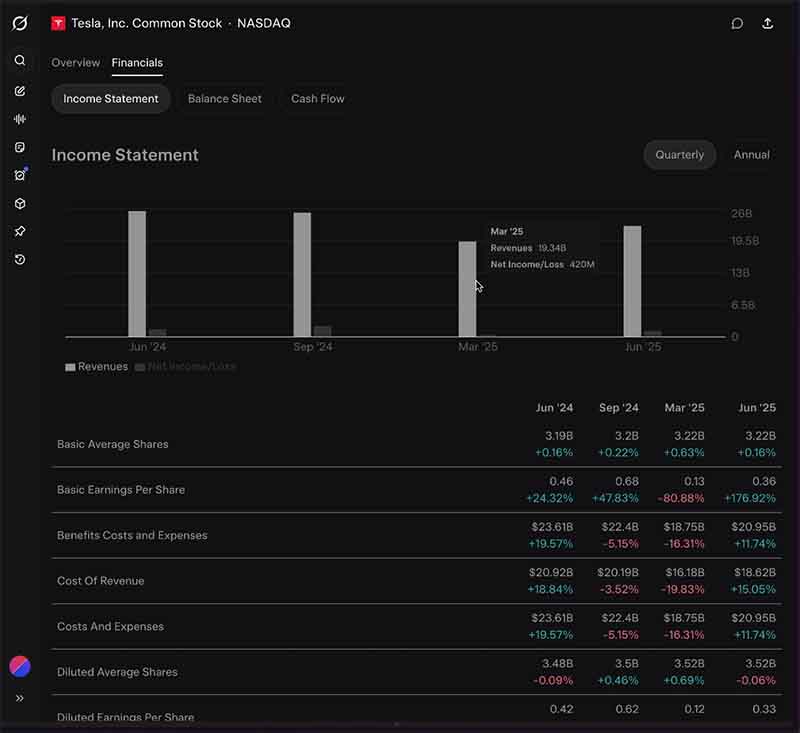Viewport: 800px width, 733px height.
Task: Click the Diluted Earnings Per Share row label
Action: click(x=126, y=716)
